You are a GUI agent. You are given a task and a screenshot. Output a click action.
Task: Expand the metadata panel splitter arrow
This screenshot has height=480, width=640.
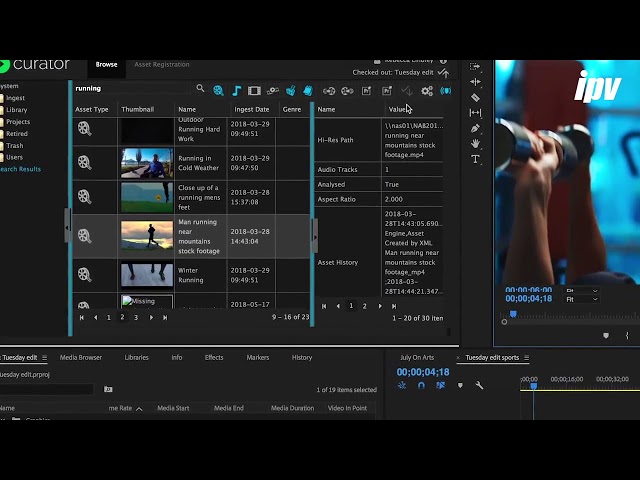coord(315,236)
